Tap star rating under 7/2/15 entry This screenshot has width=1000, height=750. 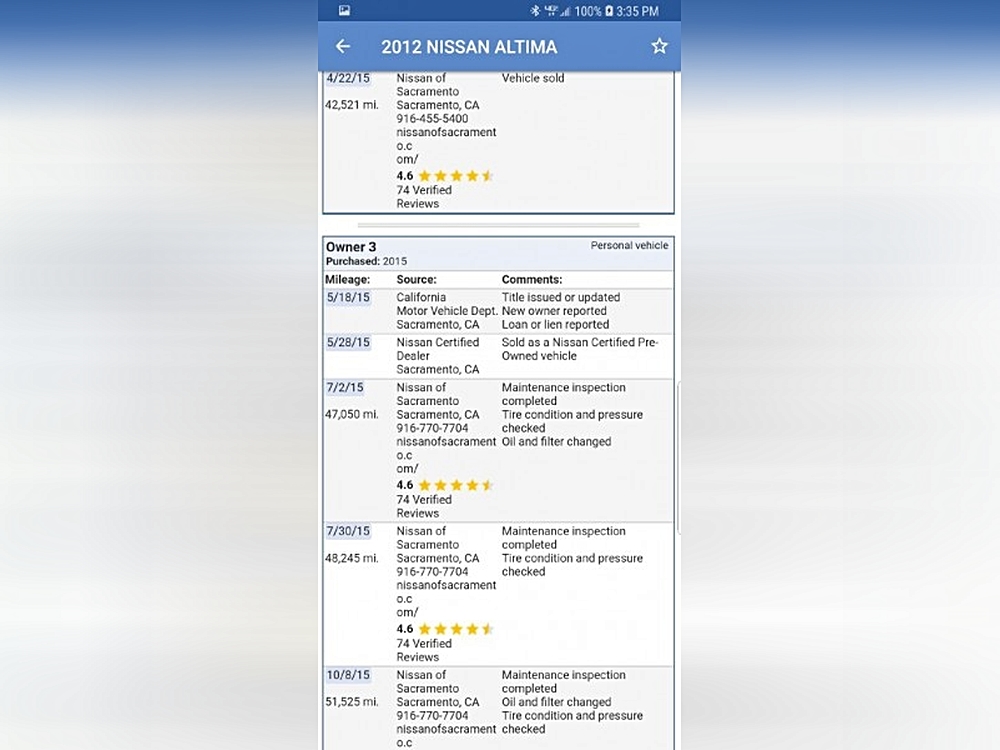pyautogui.click(x=456, y=485)
